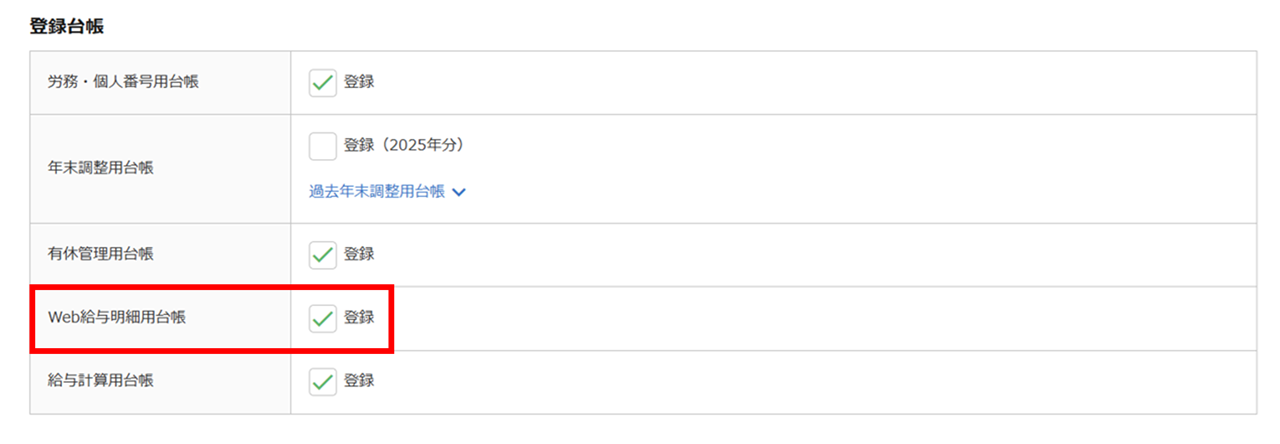
Task: Check the 年末調整用台帳 登録(2025年分) checkbox
Action: 322,146
